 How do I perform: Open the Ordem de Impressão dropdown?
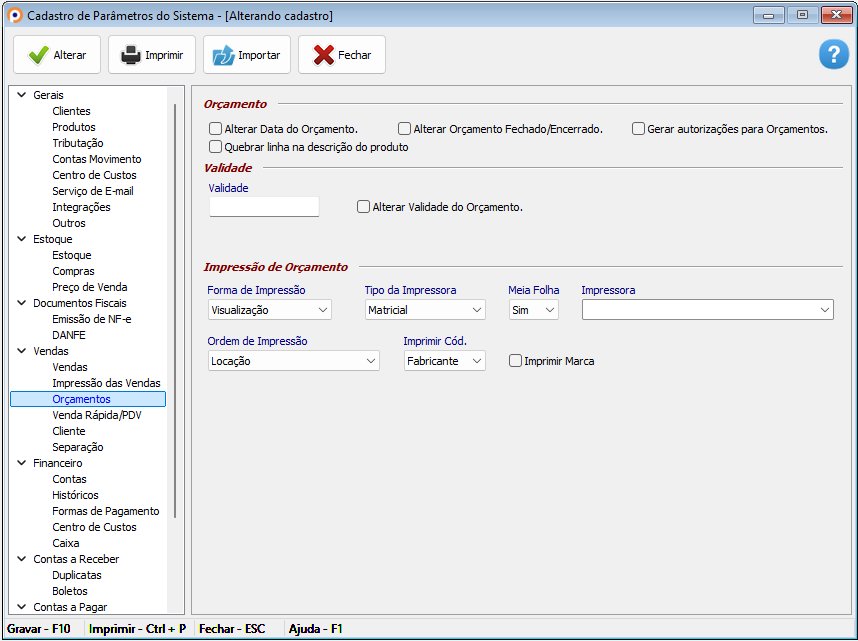293,361
